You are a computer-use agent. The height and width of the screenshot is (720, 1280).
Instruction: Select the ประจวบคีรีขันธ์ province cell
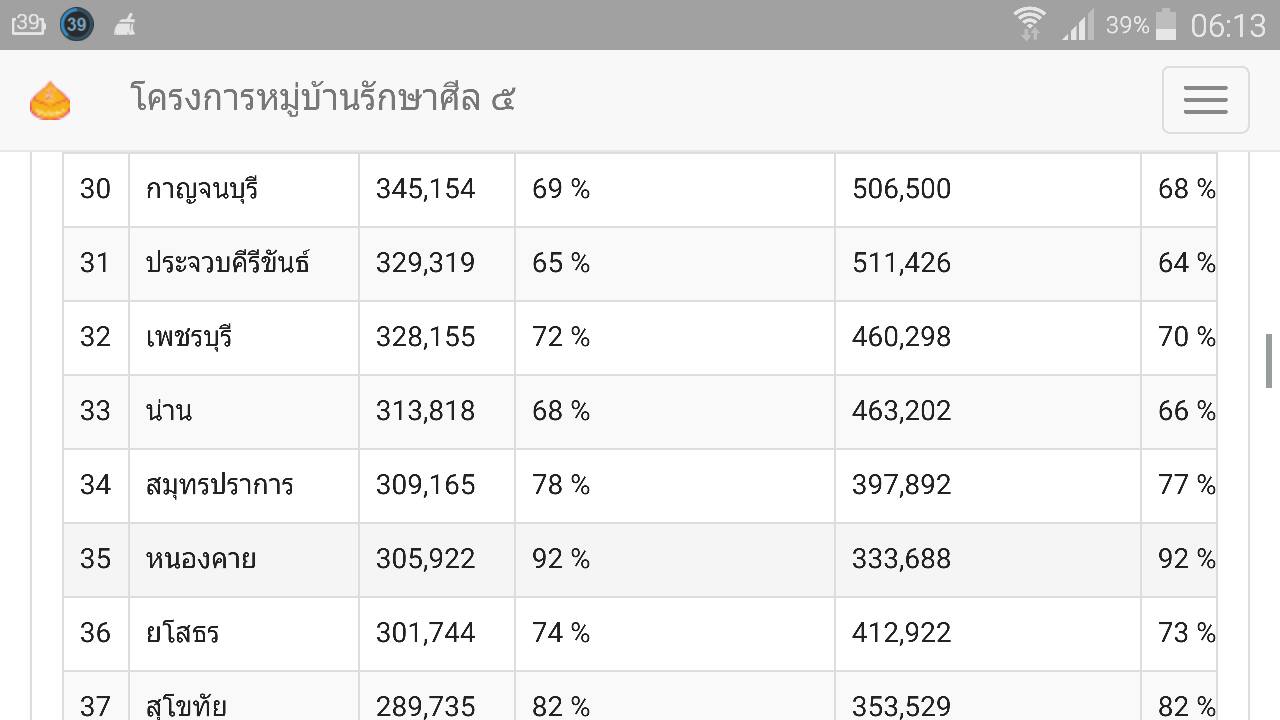(x=244, y=264)
